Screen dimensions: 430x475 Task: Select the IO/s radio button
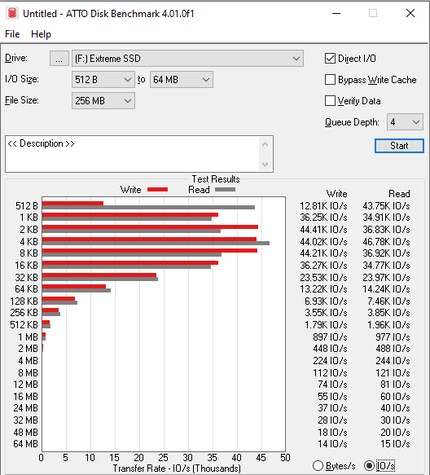pos(369,466)
